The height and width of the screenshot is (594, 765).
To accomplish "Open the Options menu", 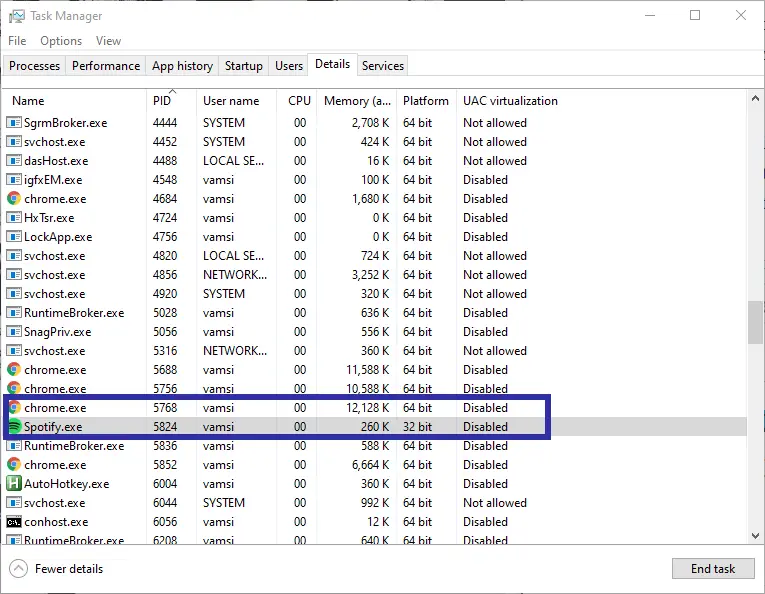I will (61, 41).
